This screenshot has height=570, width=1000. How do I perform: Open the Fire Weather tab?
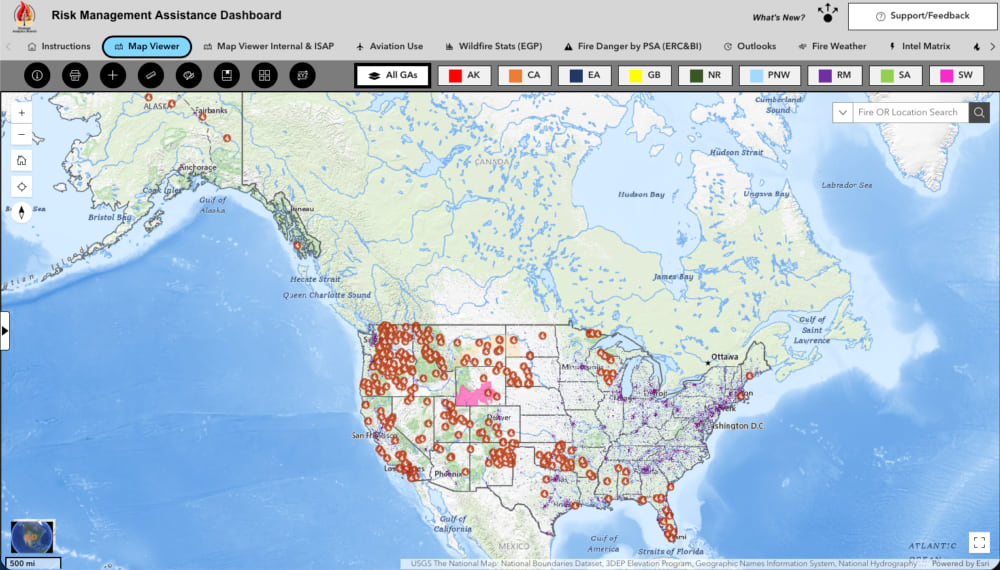832,47
